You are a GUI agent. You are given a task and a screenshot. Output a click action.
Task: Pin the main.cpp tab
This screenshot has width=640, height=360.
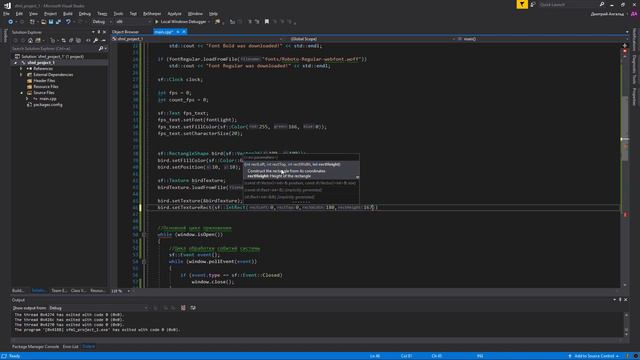(178, 32)
